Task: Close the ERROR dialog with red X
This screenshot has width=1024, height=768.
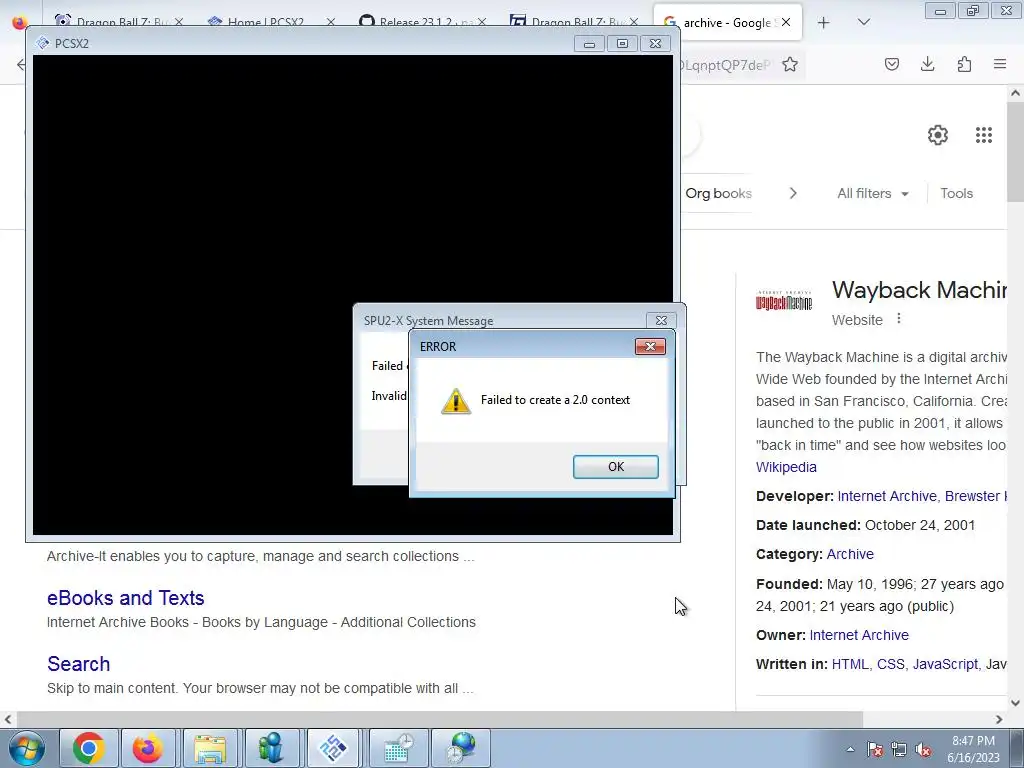Action: [650, 346]
